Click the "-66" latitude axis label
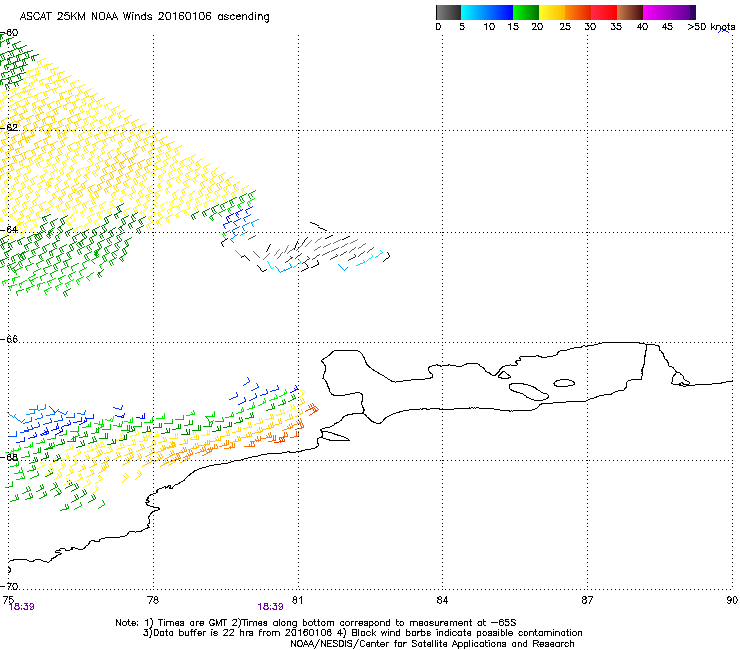 point(9,339)
